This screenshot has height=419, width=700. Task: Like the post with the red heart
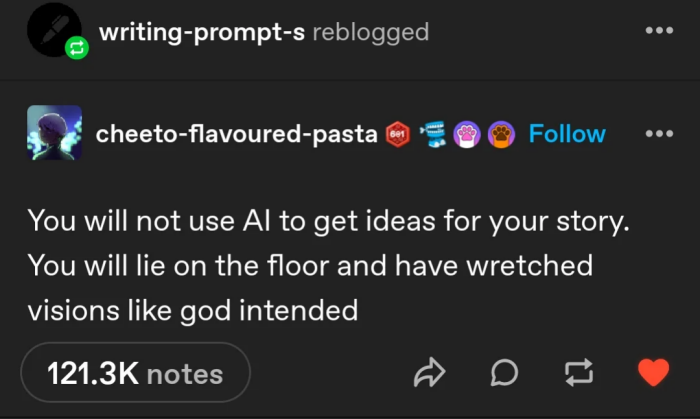(x=652, y=374)
